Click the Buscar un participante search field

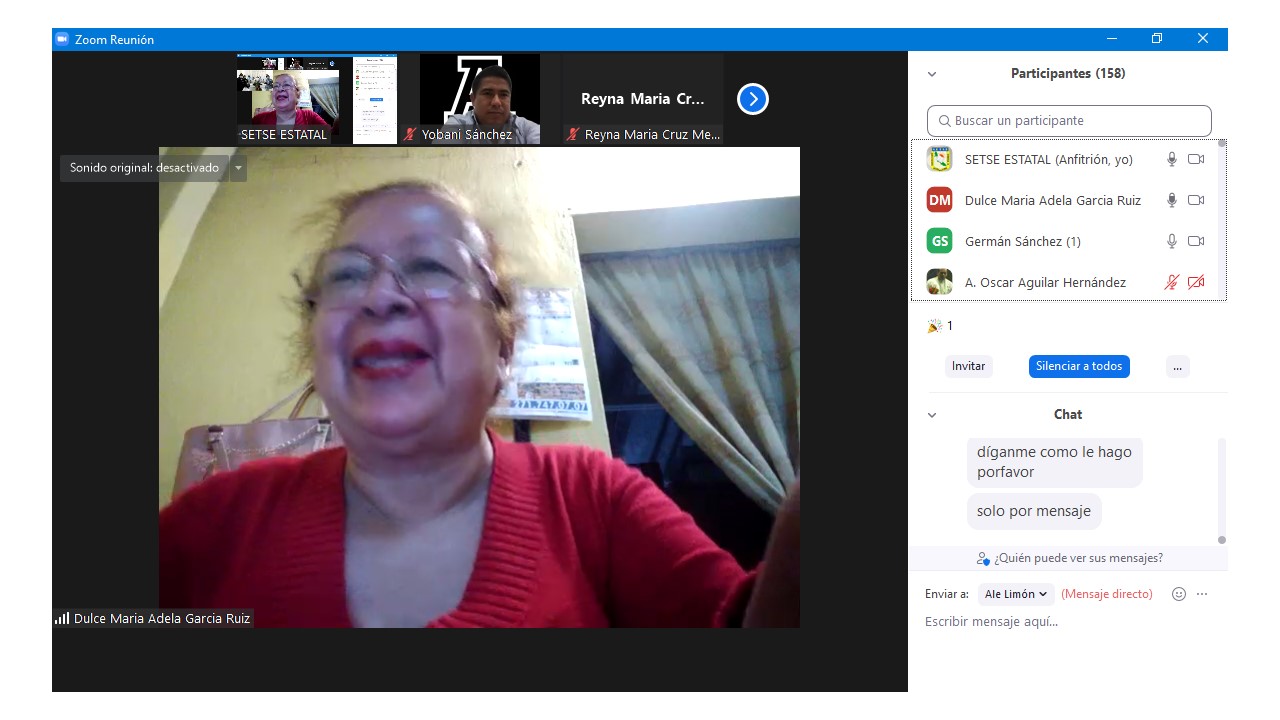[1069, 121]
